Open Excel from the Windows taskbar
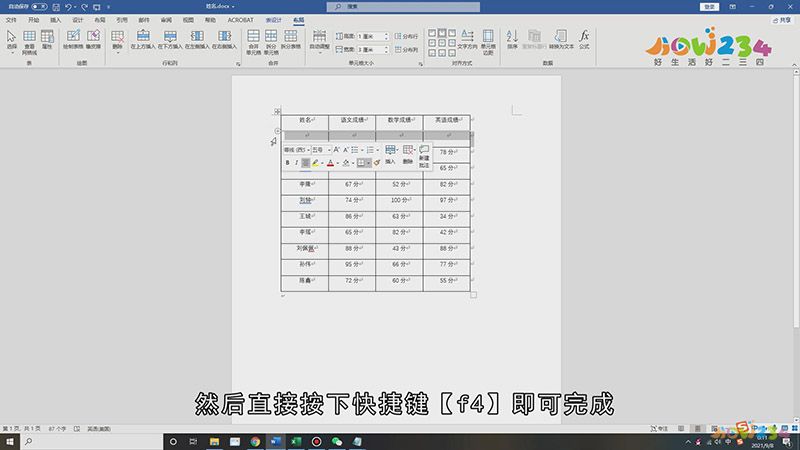 296,441
